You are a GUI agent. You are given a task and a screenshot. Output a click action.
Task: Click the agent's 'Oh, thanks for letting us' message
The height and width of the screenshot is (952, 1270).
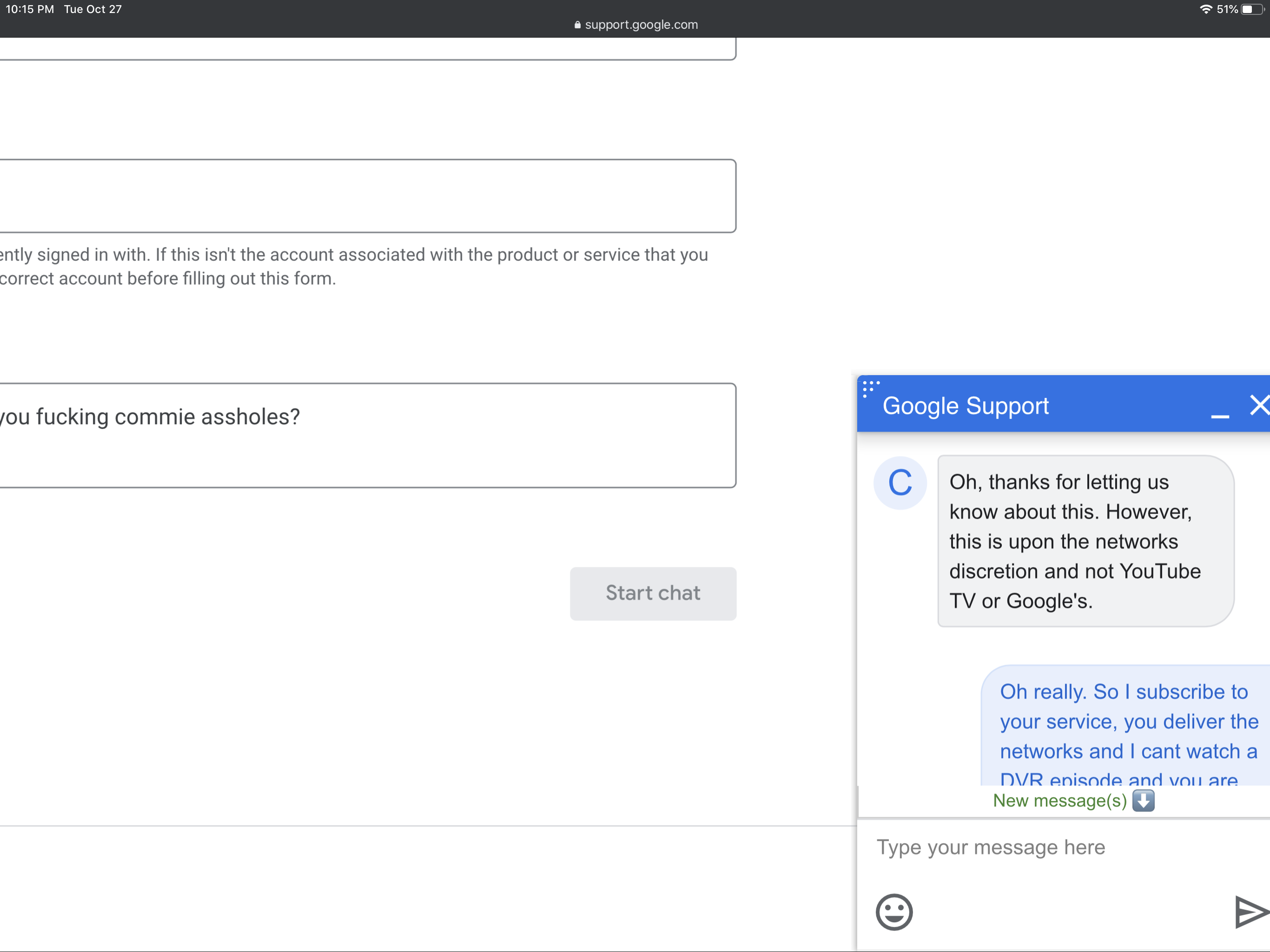[1086, 541]
